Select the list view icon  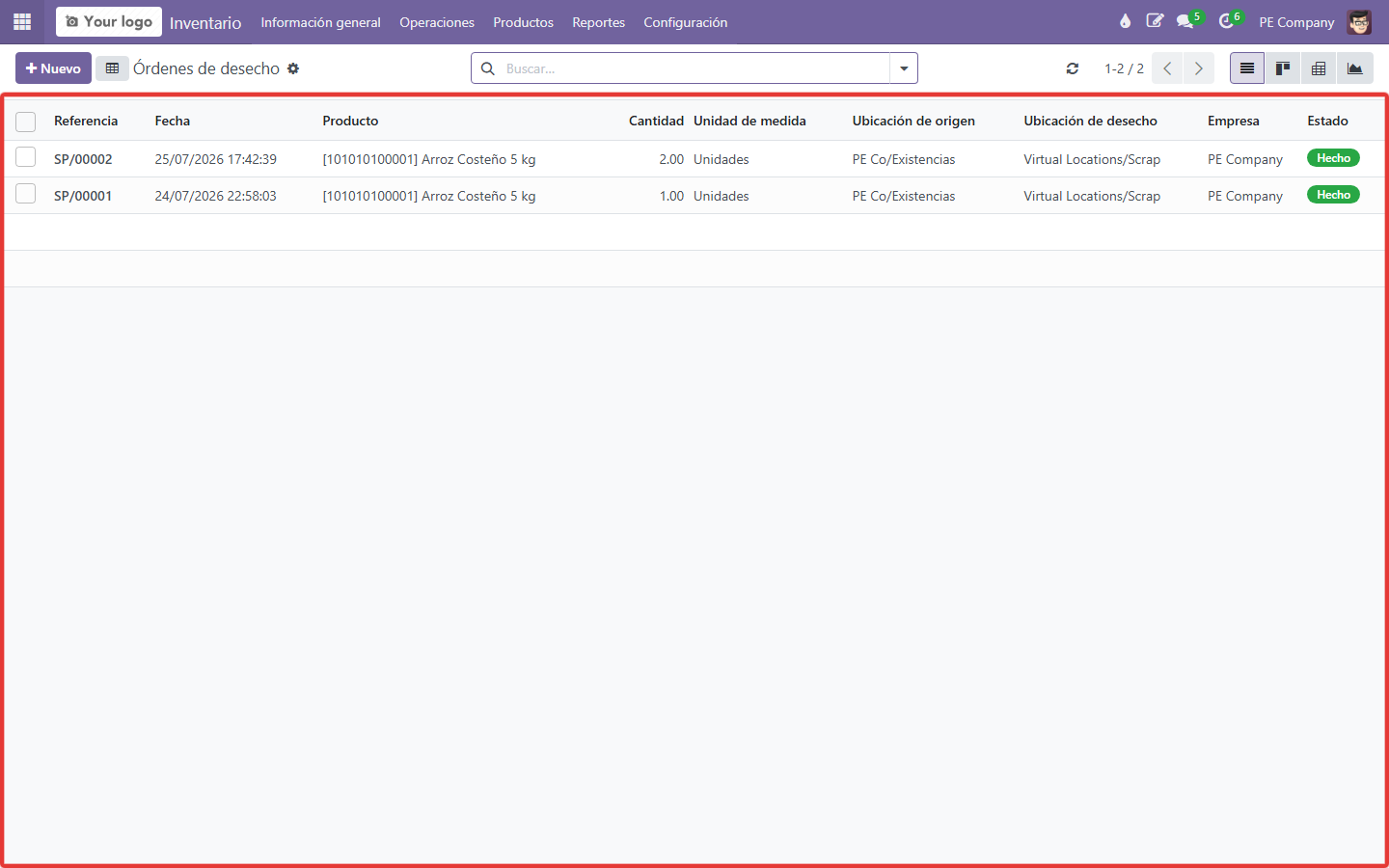1247,68
